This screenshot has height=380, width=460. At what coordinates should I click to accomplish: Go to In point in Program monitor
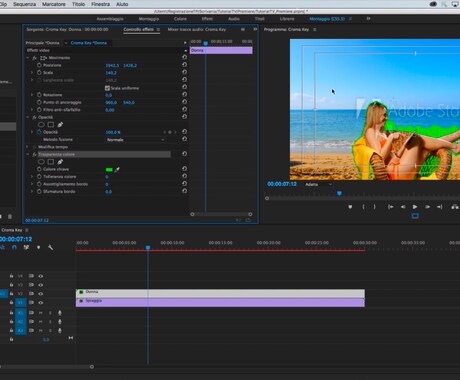click(391, 207)
